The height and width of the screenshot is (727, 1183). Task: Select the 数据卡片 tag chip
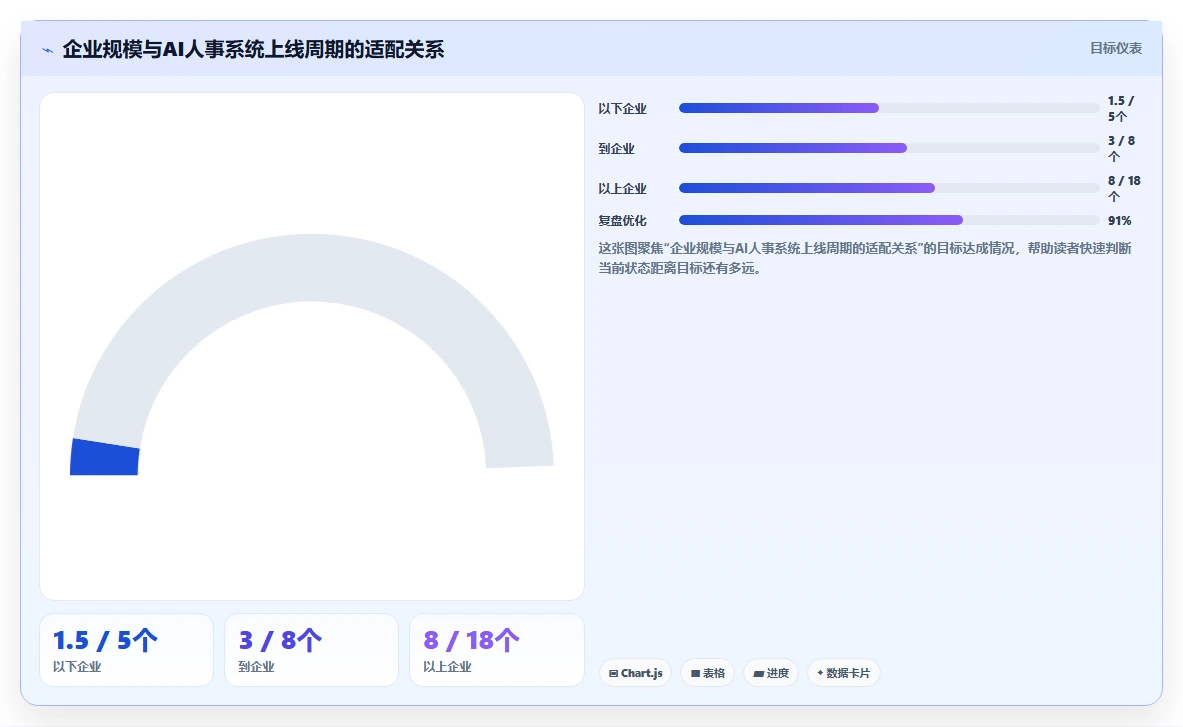tap(843, 673)
